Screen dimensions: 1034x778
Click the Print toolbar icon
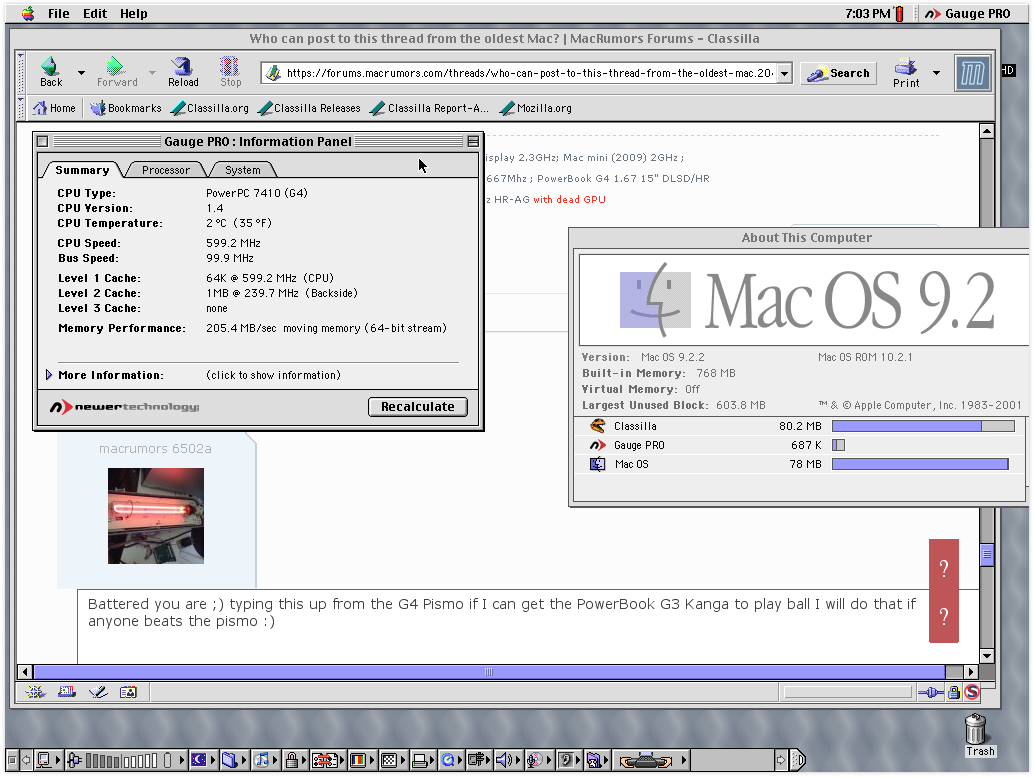click(x=905, y=67)
